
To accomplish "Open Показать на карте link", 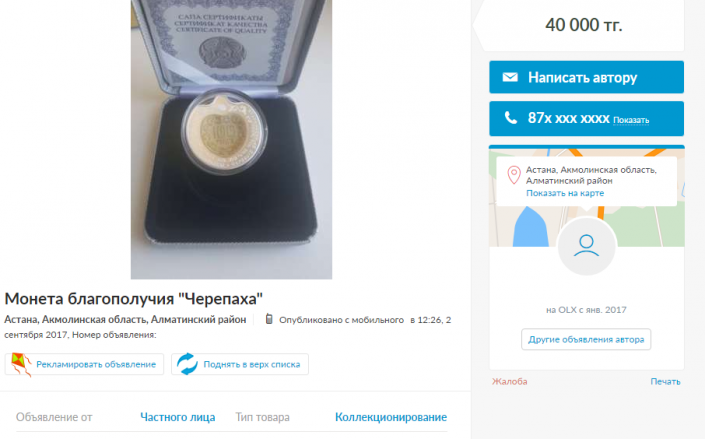I will coord(565,193).
